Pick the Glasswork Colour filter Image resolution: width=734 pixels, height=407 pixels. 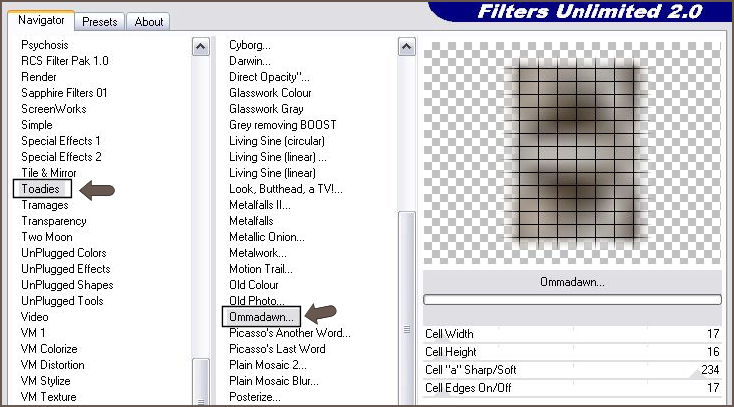(x=270, y=93)
